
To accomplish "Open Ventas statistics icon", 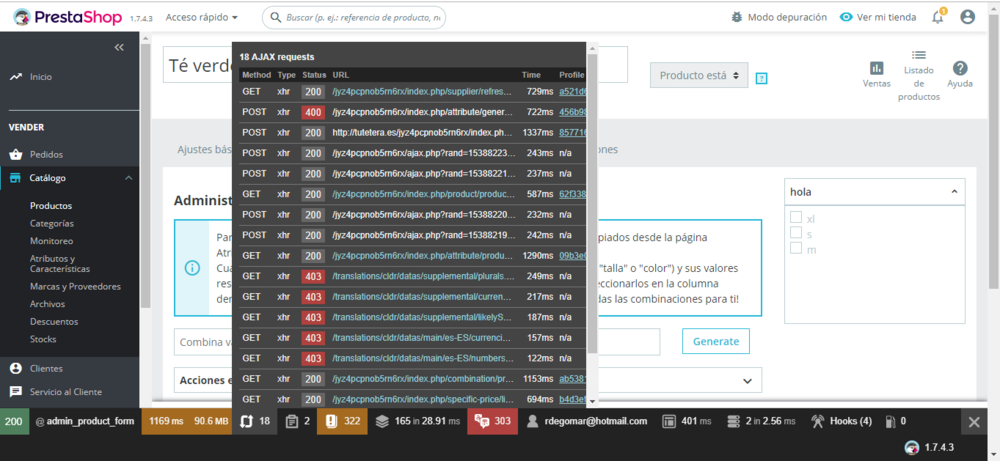I will [877, 68].
